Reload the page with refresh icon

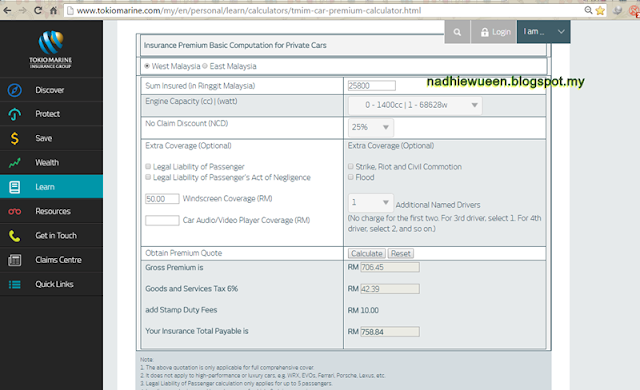coord(38,11)
